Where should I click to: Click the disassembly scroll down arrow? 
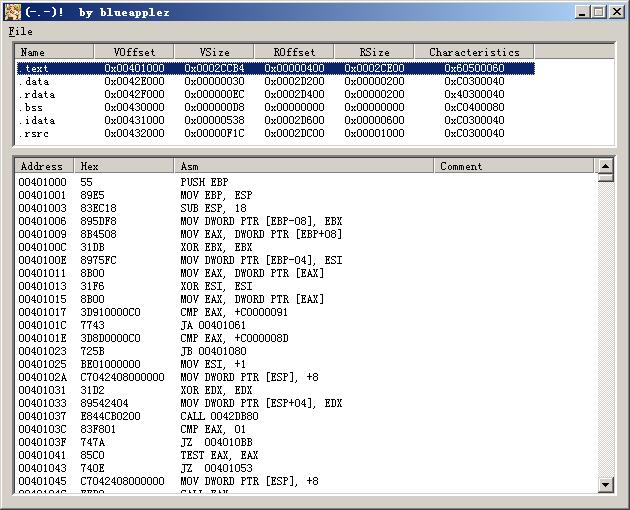click(x=605, y=484)
